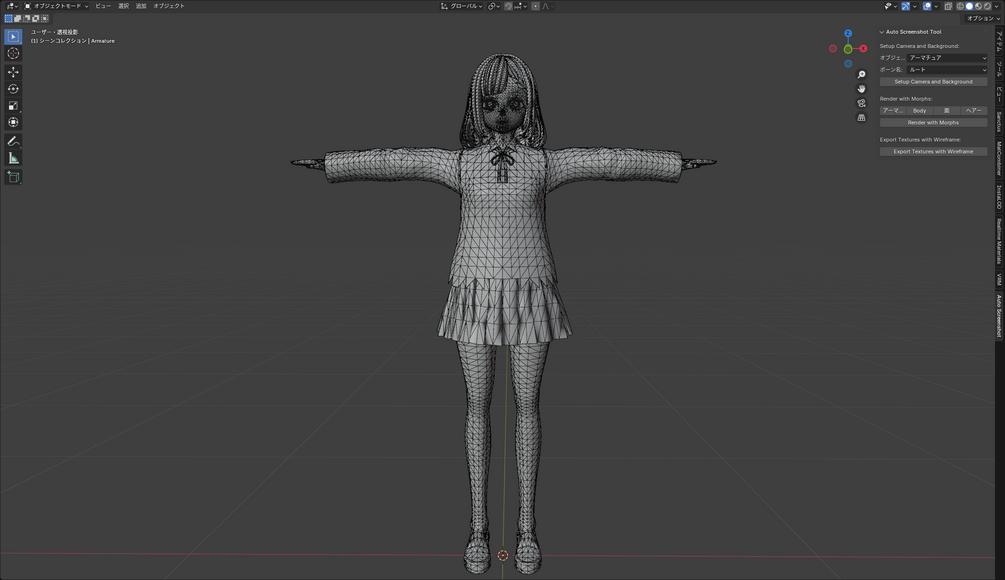Select the Cursor tool
Image resolution: width=1005 pixels, height=580 pixels.
coord(13,54)
